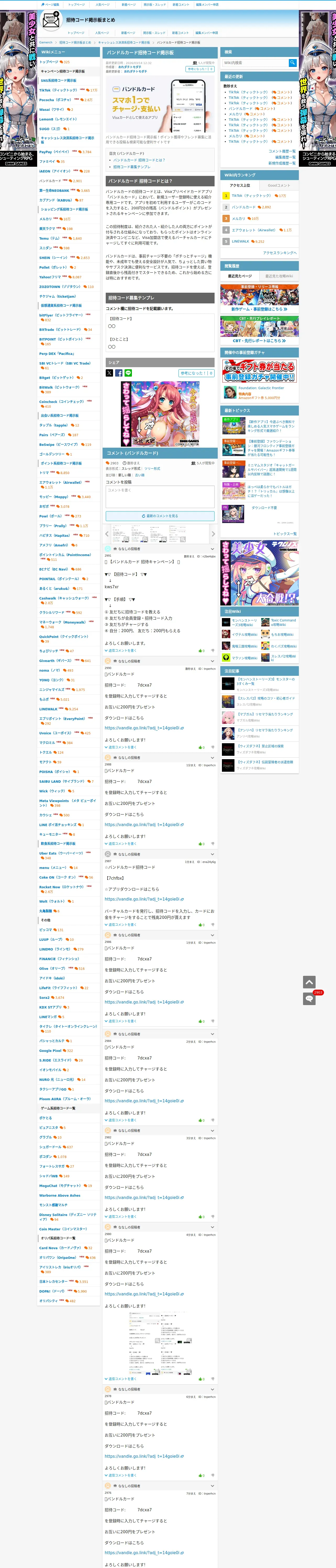Click the Gamerch breadcrumb link
This screenshot has height=1568, width=336.
[x=46, y=43]
